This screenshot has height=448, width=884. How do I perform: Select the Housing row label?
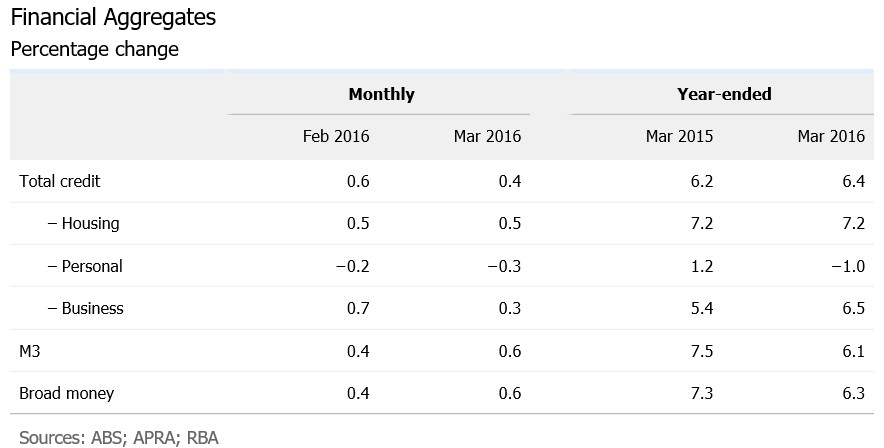click(x=83, y=223)
